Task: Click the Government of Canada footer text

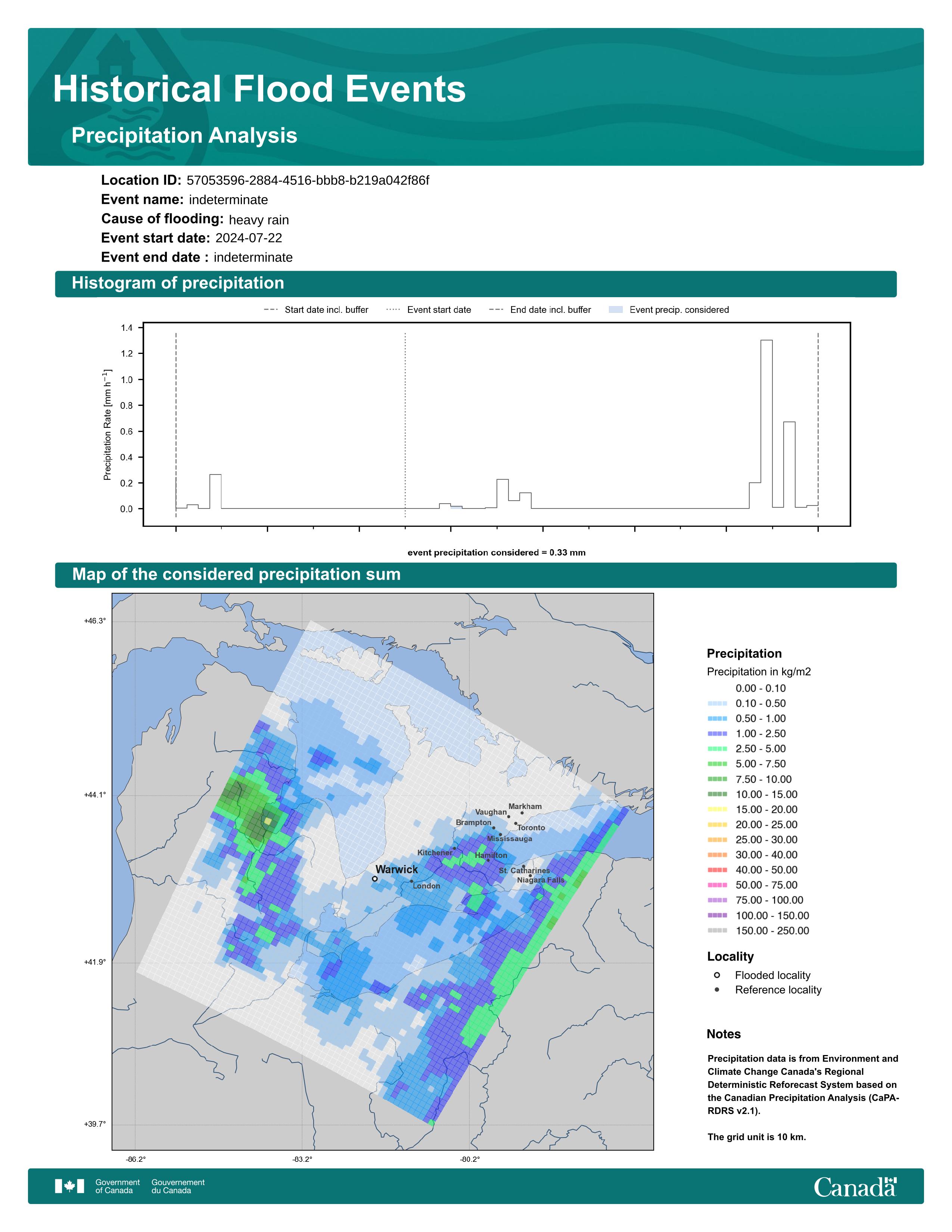Action: point(117,1186)
